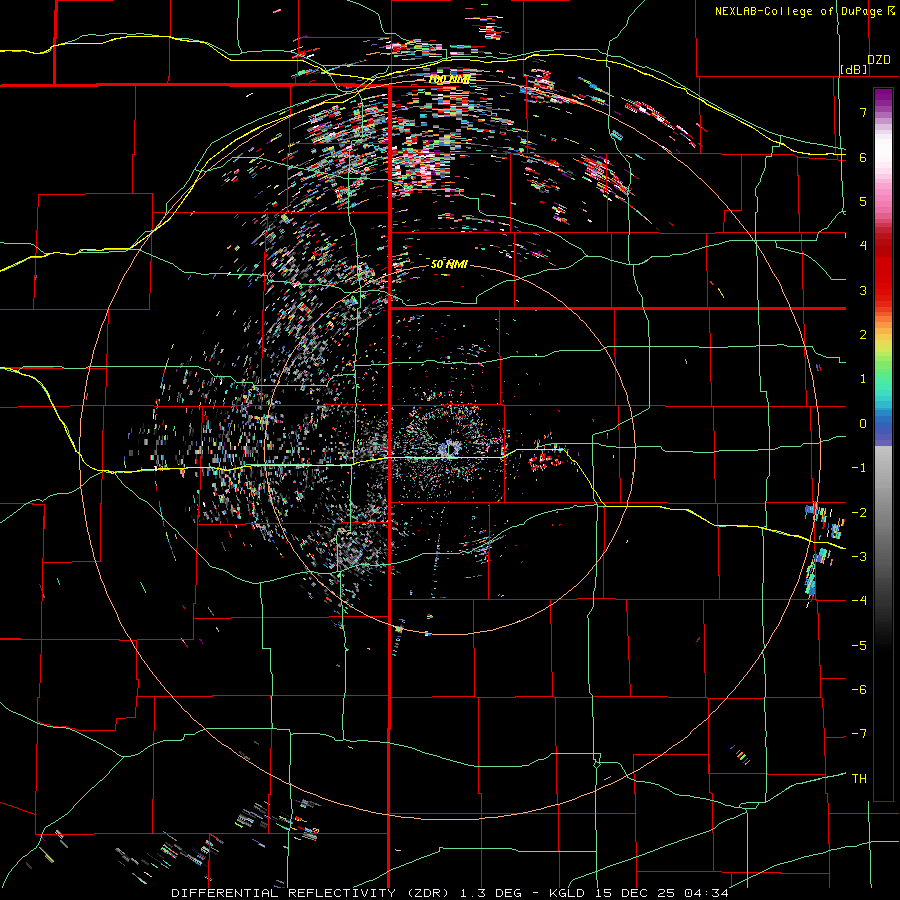Click the 1 value on color scale

pyautogui.click(x=863, y=379)
